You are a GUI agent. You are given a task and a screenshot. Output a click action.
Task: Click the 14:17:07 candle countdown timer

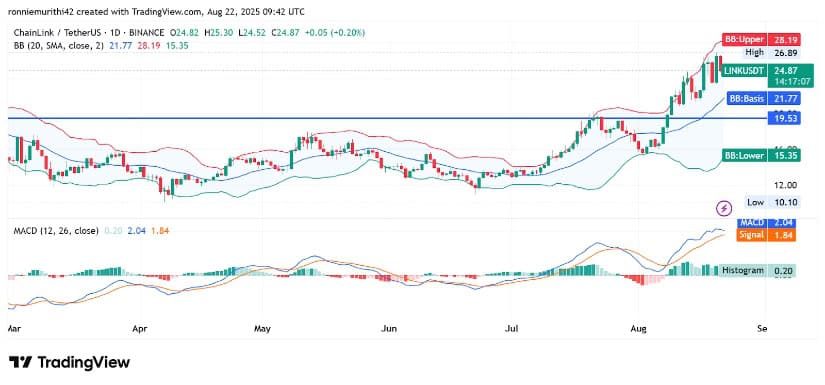(x=784, y=82)
